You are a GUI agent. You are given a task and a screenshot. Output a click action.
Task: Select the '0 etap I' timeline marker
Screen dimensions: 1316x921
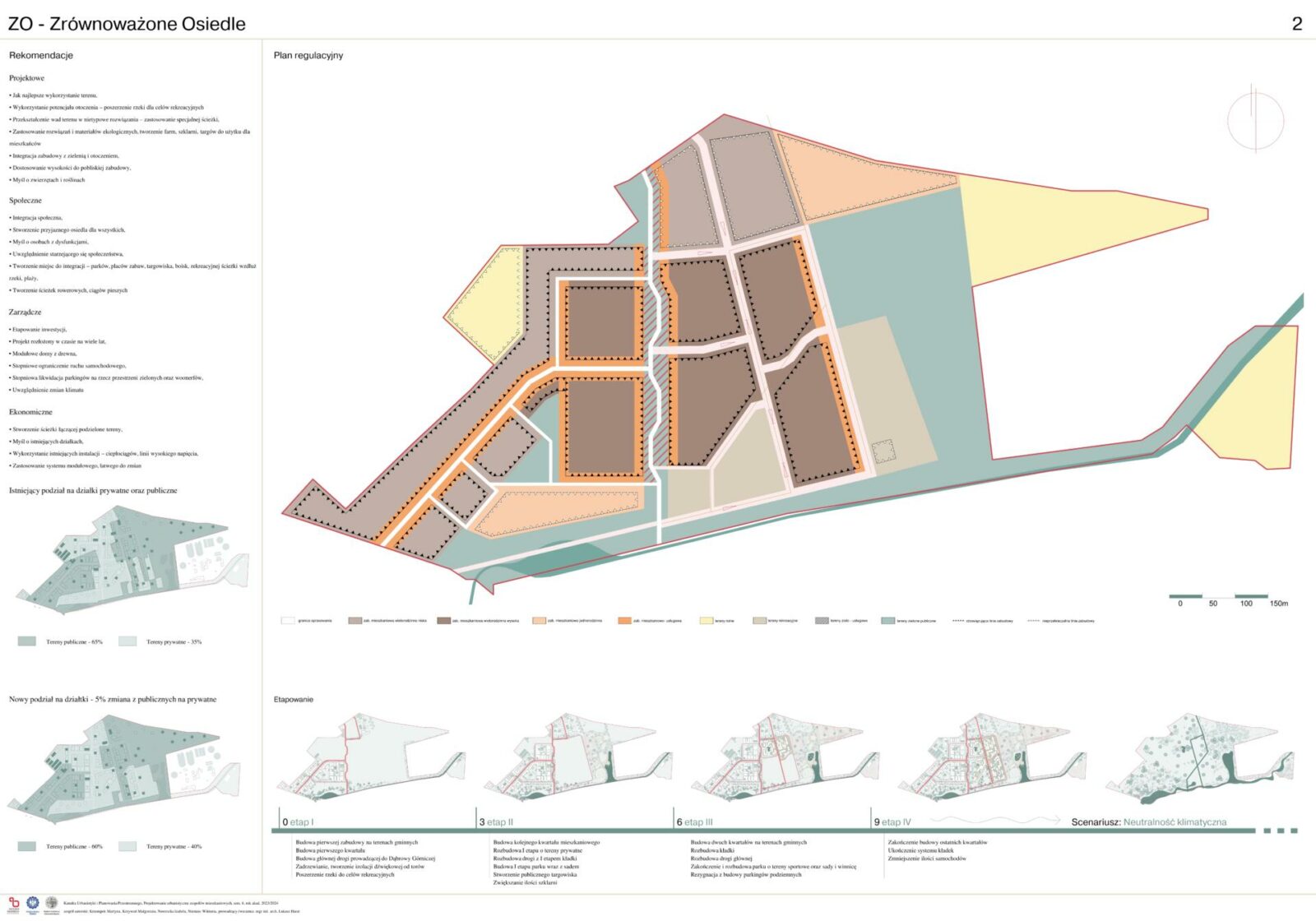point(298,821)
